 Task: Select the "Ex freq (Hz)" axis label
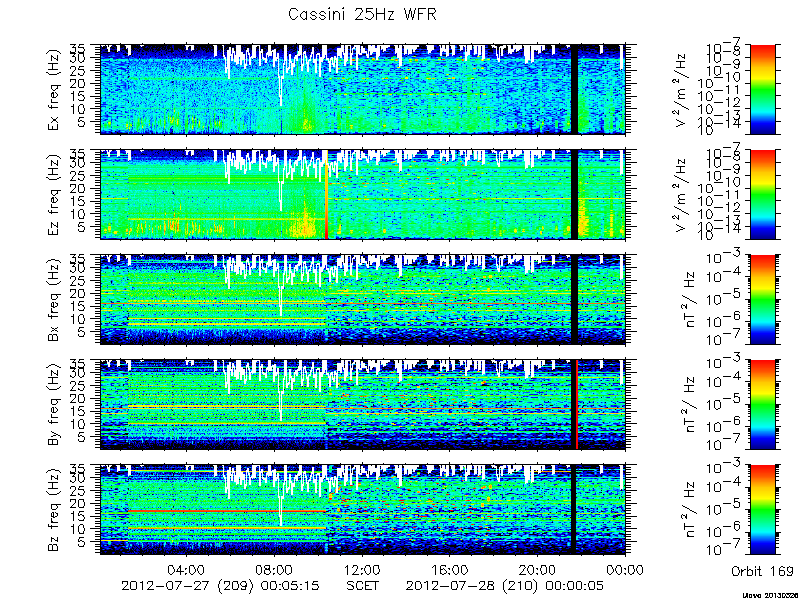(x=54, y=89)
